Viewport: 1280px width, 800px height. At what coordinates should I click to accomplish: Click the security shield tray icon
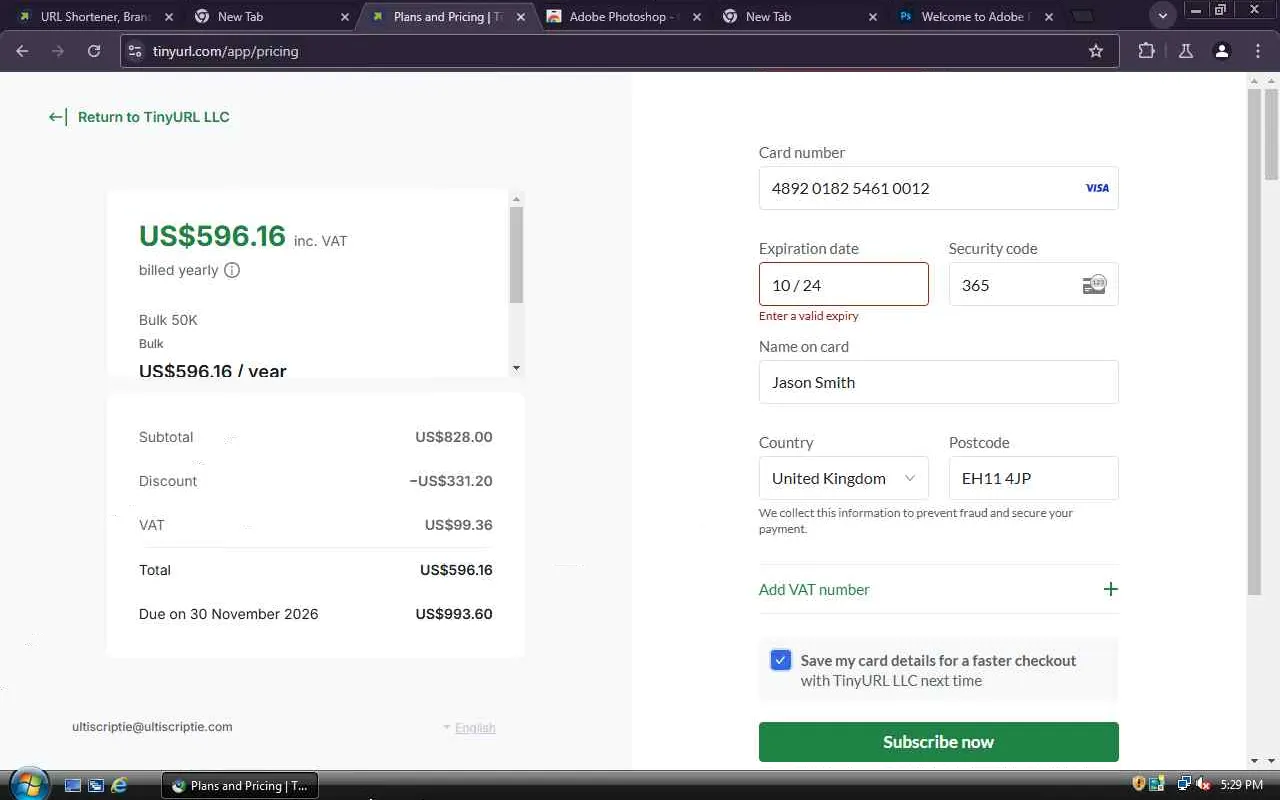[1138, 785]
